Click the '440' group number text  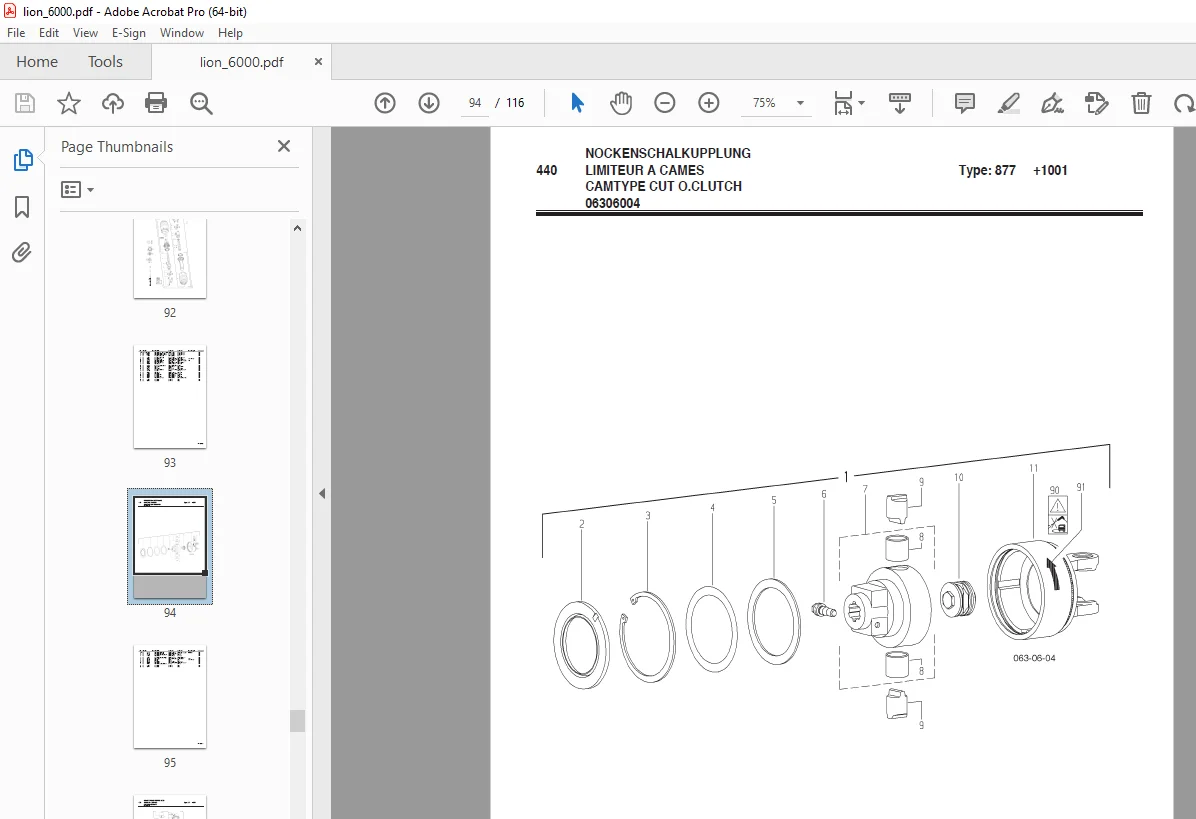click(x=547, y=170)
